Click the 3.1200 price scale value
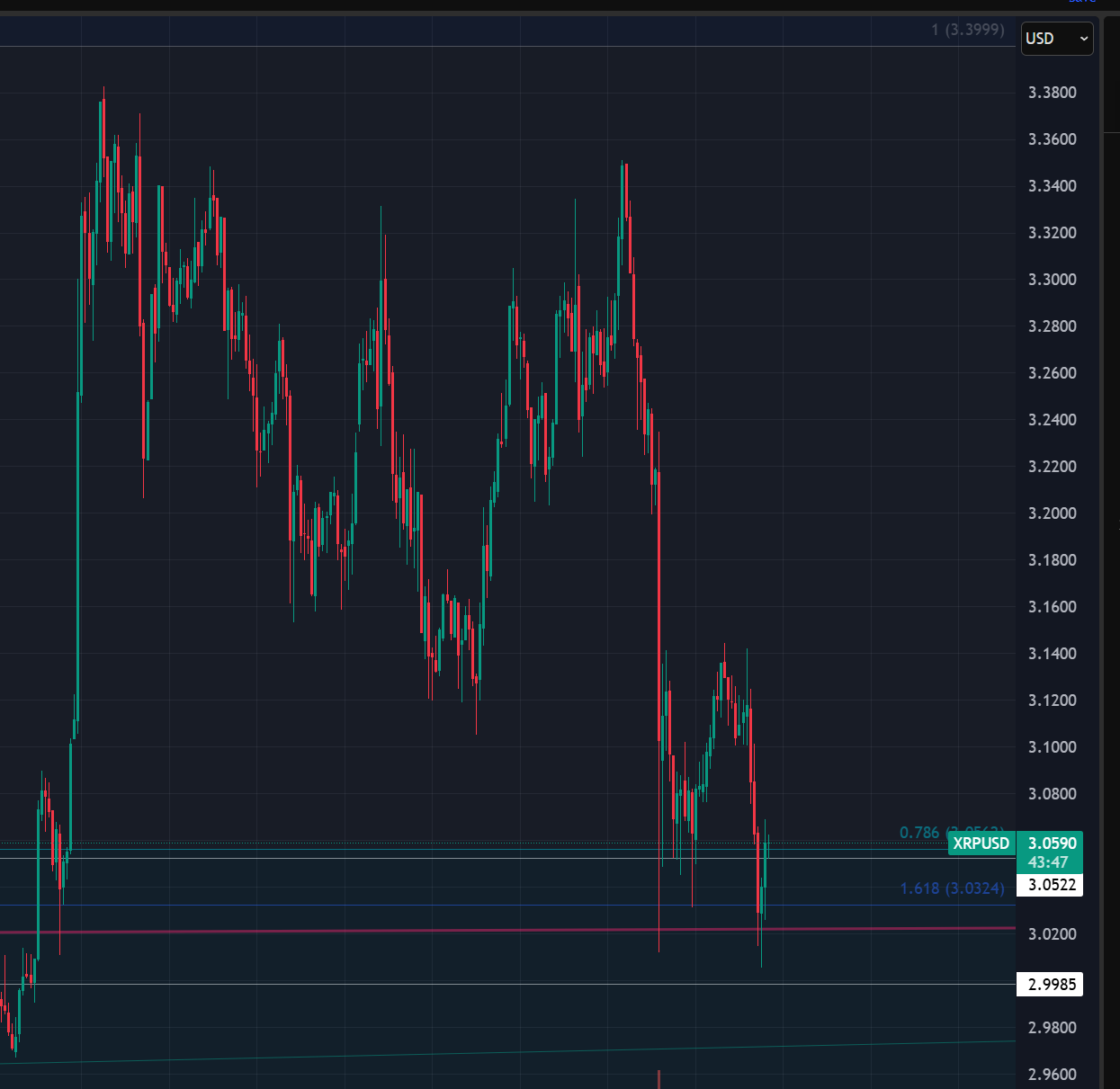This screenshot has width=1120, height=1089. point(1053,701)
